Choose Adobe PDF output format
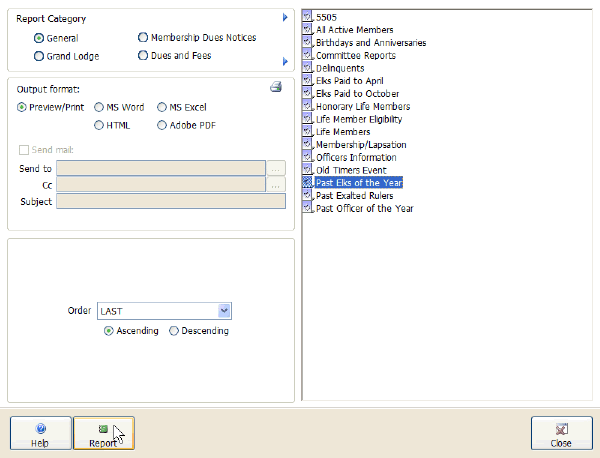This screenshot has width=600, height=458. pyautogui.click(x=163, y=126)
